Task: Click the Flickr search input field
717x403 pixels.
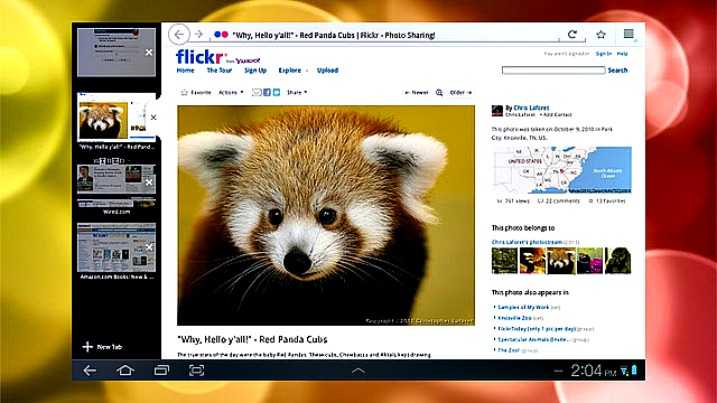Action: (x=554, y=70)
